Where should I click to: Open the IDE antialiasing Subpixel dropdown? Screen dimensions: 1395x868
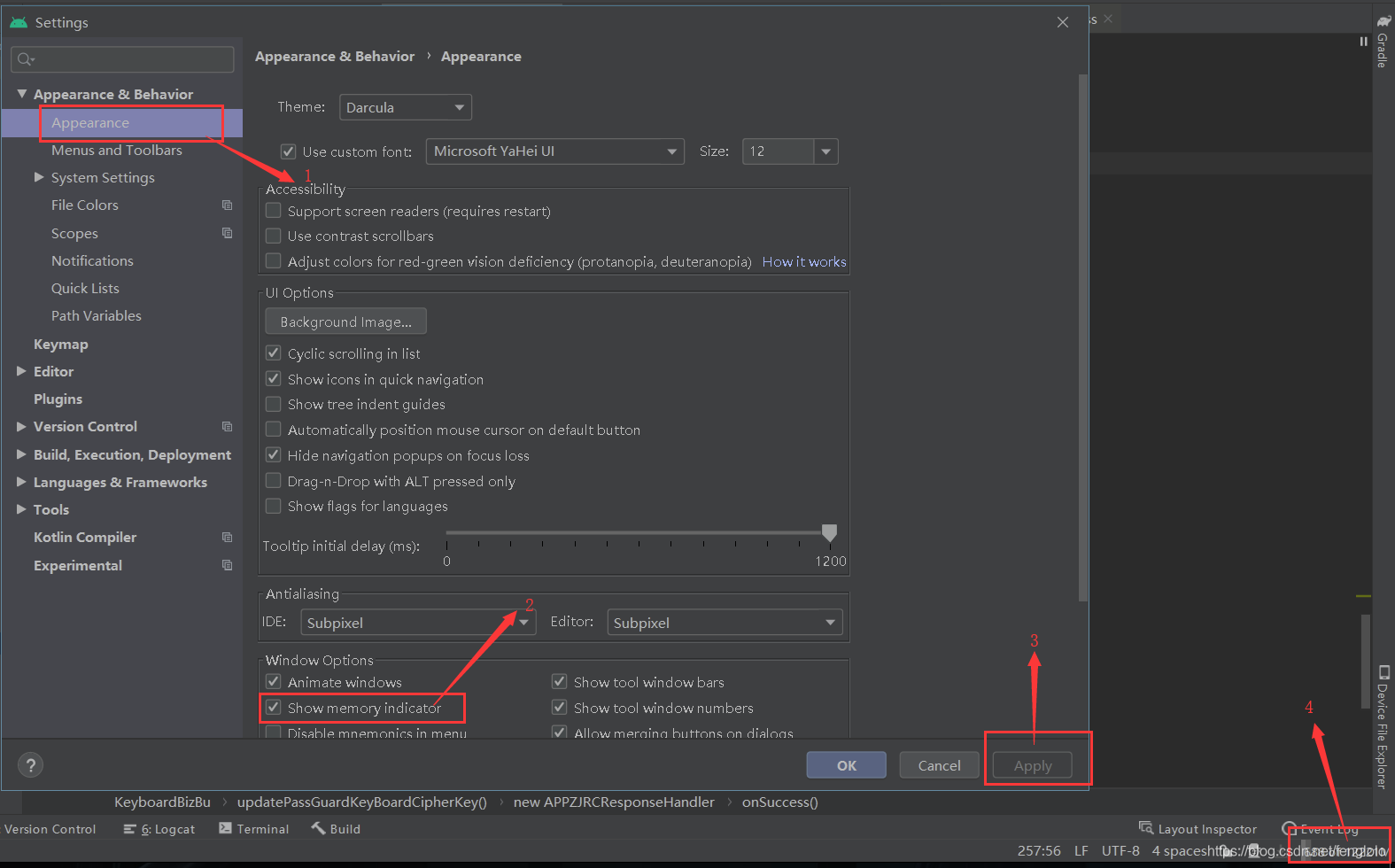pos(418,623)
